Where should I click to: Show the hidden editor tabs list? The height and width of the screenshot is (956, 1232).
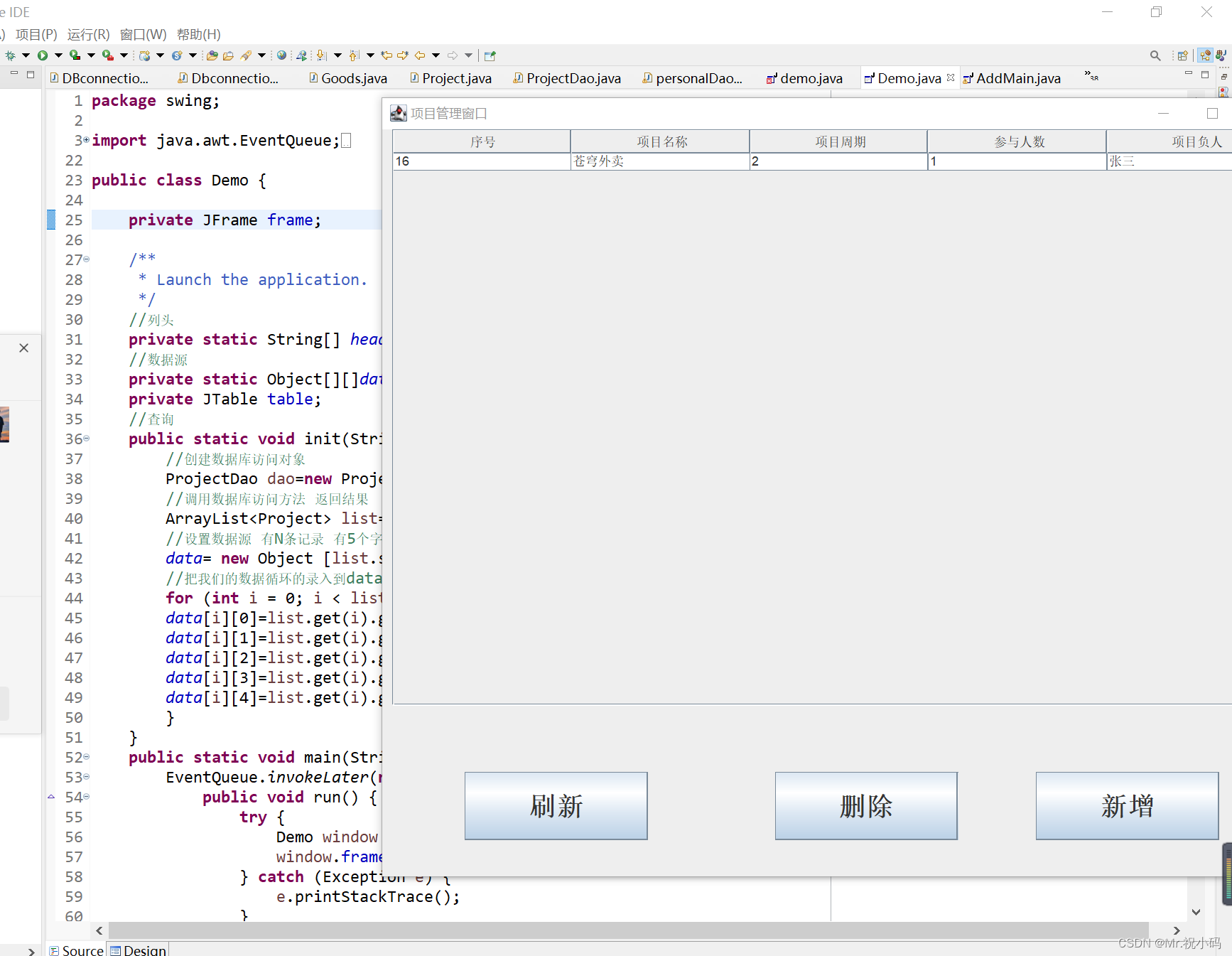(1091, 75)
